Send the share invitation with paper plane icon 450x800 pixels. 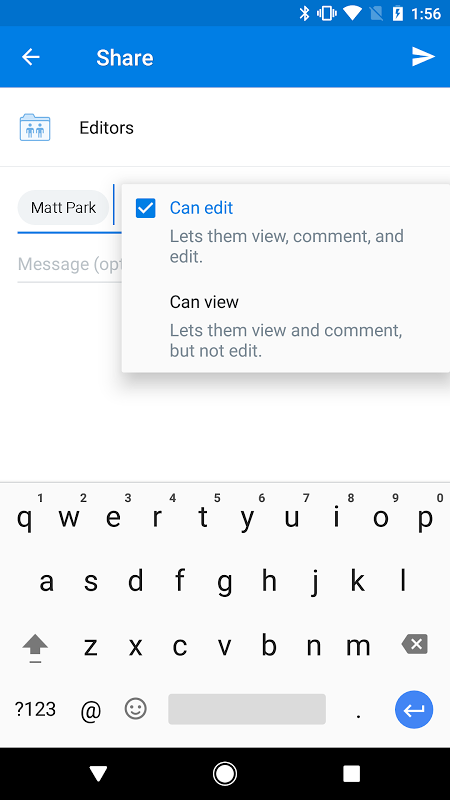pyautogui.click(x=423, y=57)
